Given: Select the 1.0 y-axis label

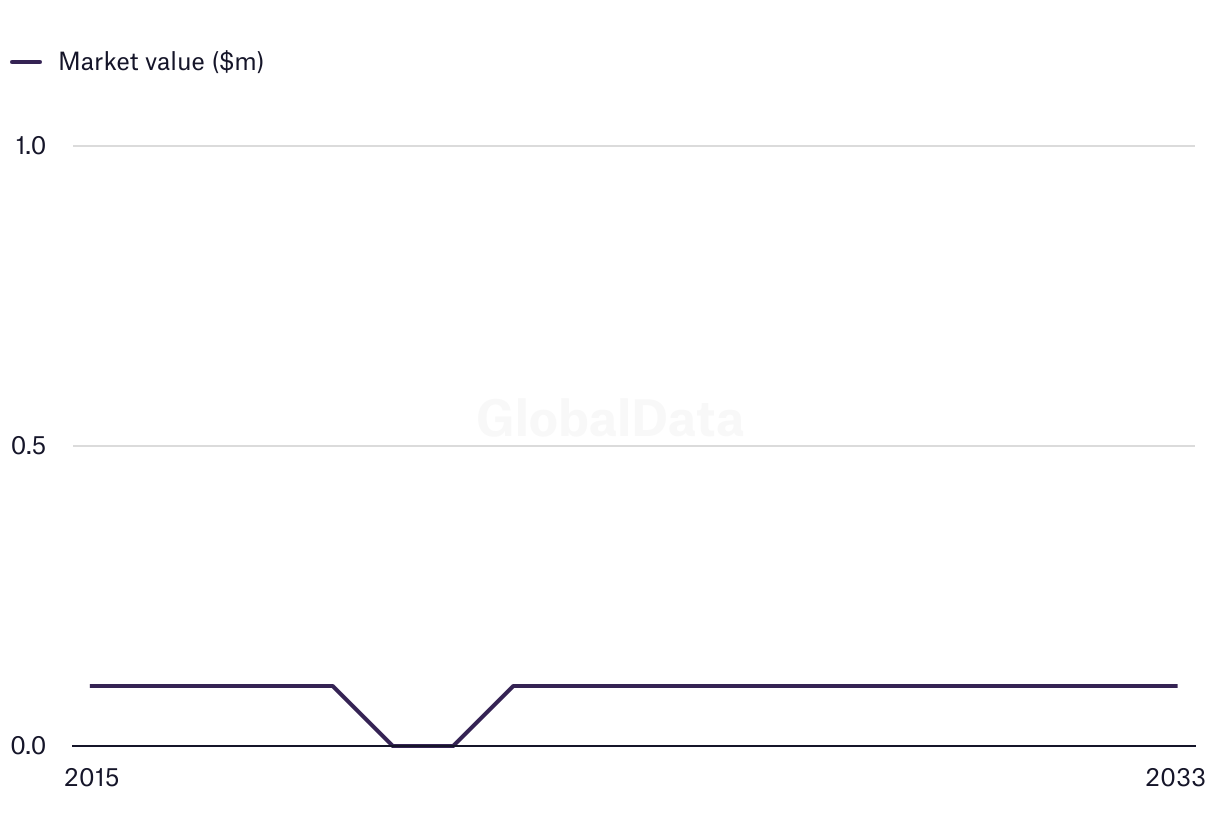Looking at the screenshot, I should coord(30,146).
